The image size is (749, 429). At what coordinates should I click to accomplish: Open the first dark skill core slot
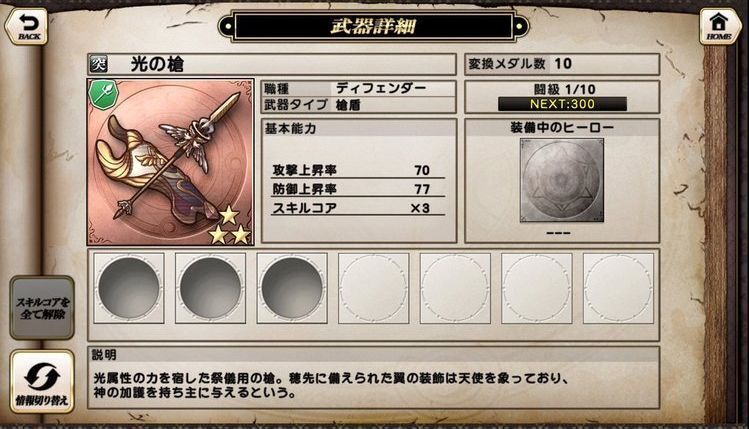[129, 288]
